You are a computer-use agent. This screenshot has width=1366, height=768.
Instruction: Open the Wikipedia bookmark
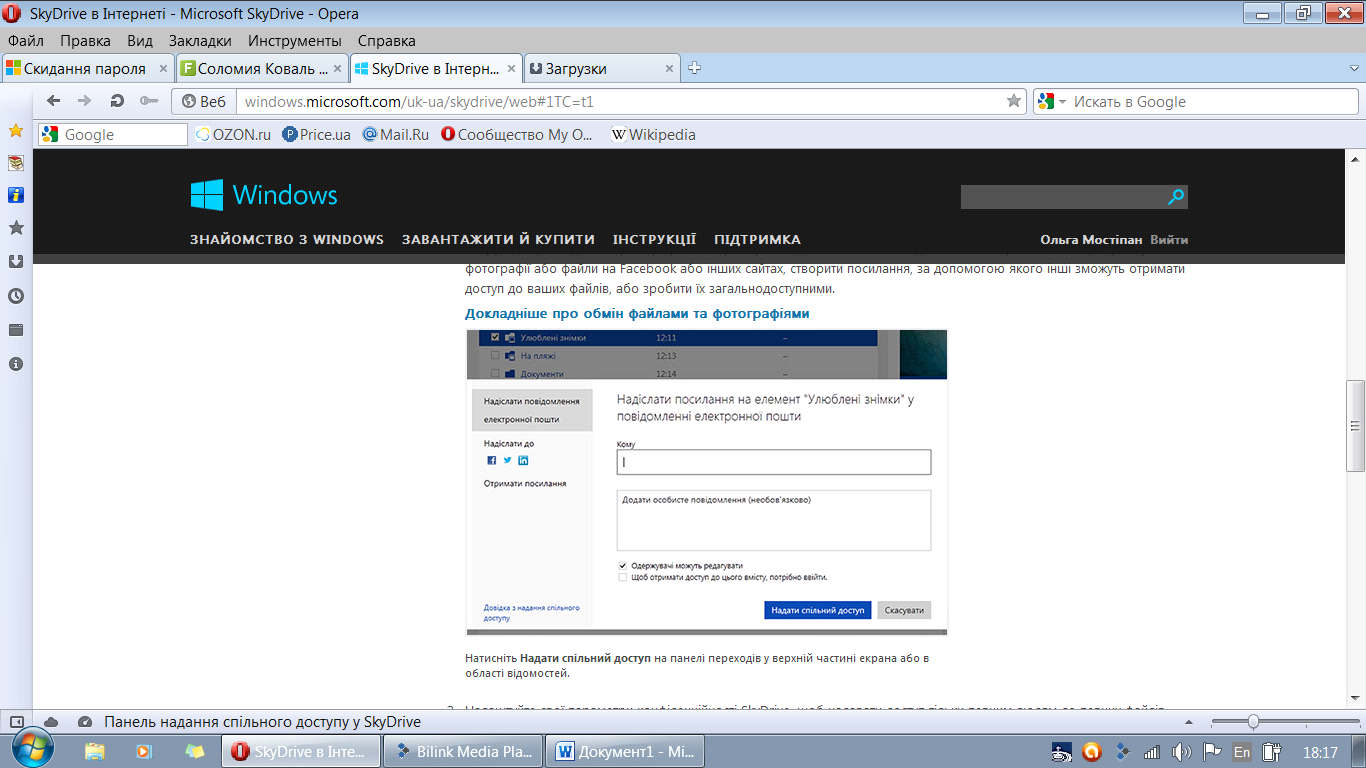pos(653,134)
